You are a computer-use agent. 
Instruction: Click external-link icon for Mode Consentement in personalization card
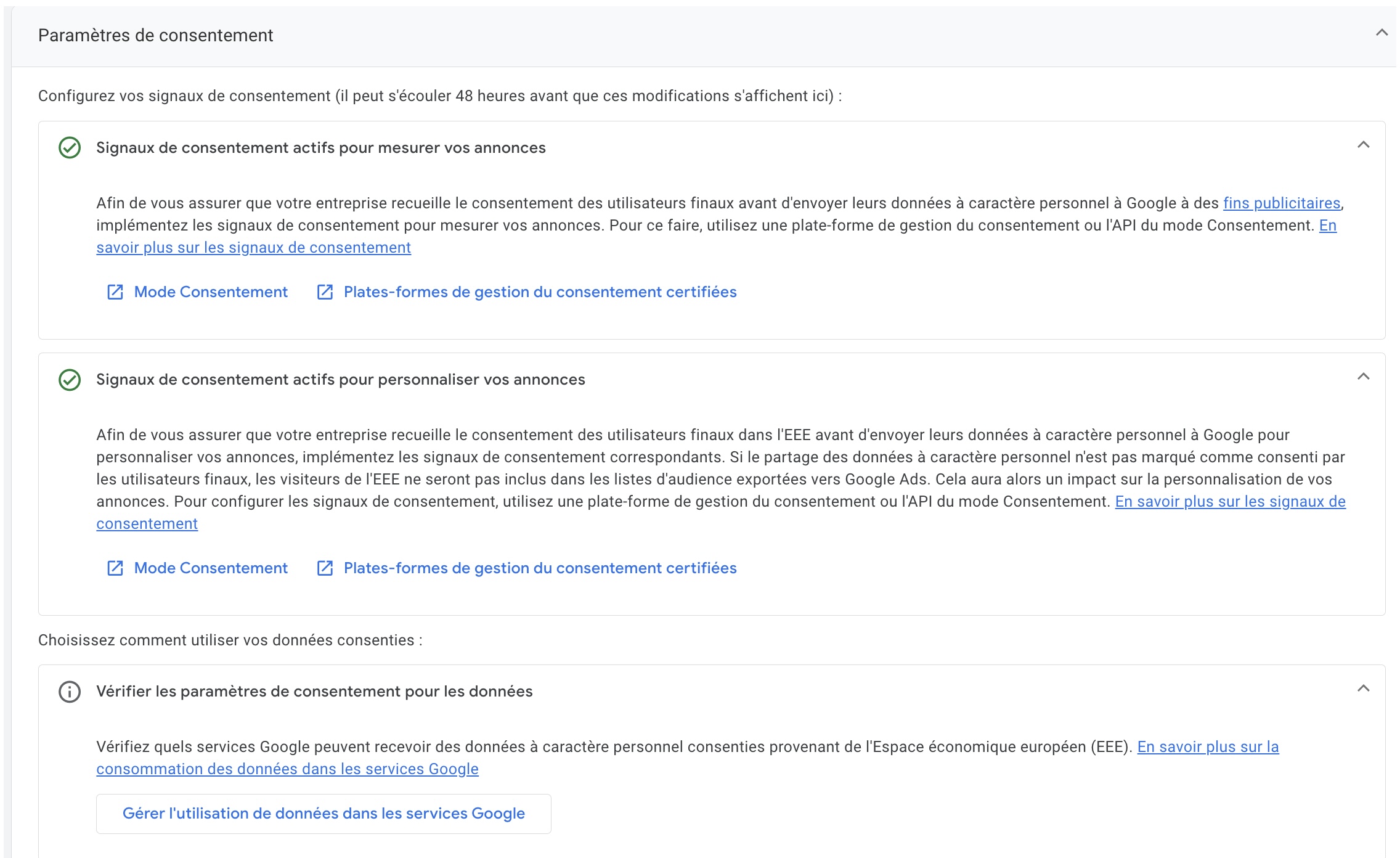point(115,568)
